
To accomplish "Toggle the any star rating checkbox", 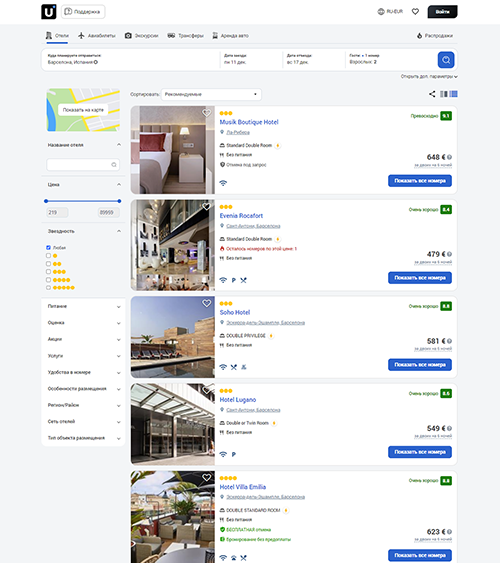I will coord(48,247).
